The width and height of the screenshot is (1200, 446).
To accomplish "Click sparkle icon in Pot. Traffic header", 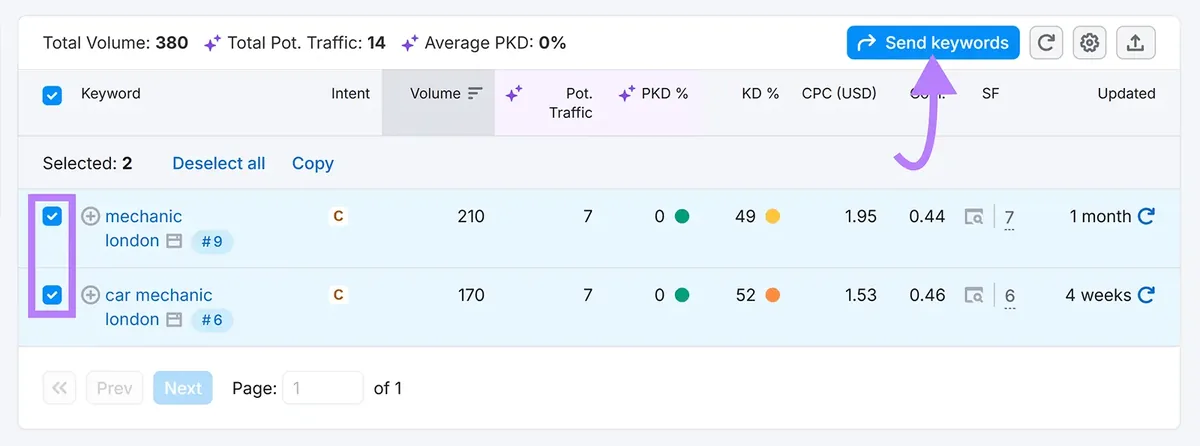I will tap(514, 93).
